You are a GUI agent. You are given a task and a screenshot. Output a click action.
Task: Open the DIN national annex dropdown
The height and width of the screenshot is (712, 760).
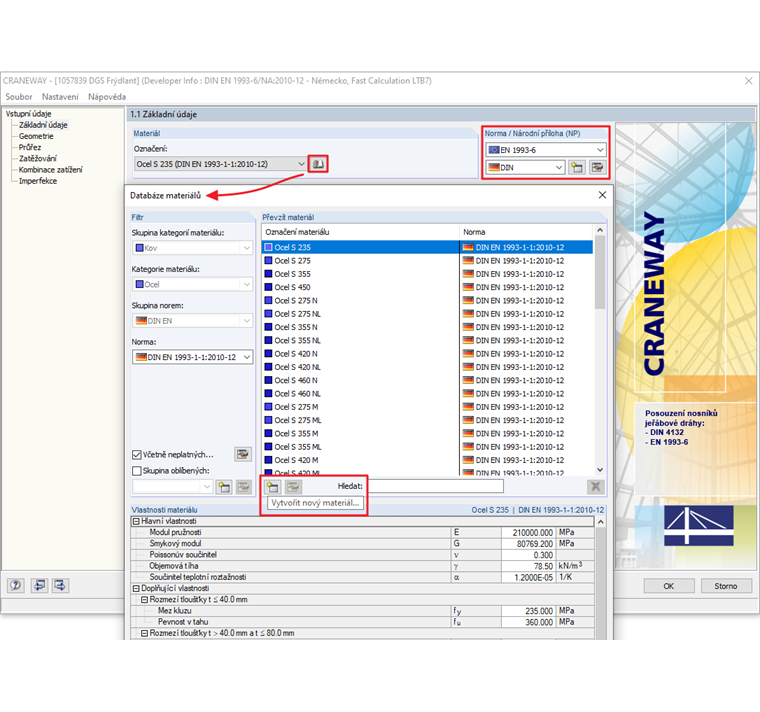tap(559, 168)
